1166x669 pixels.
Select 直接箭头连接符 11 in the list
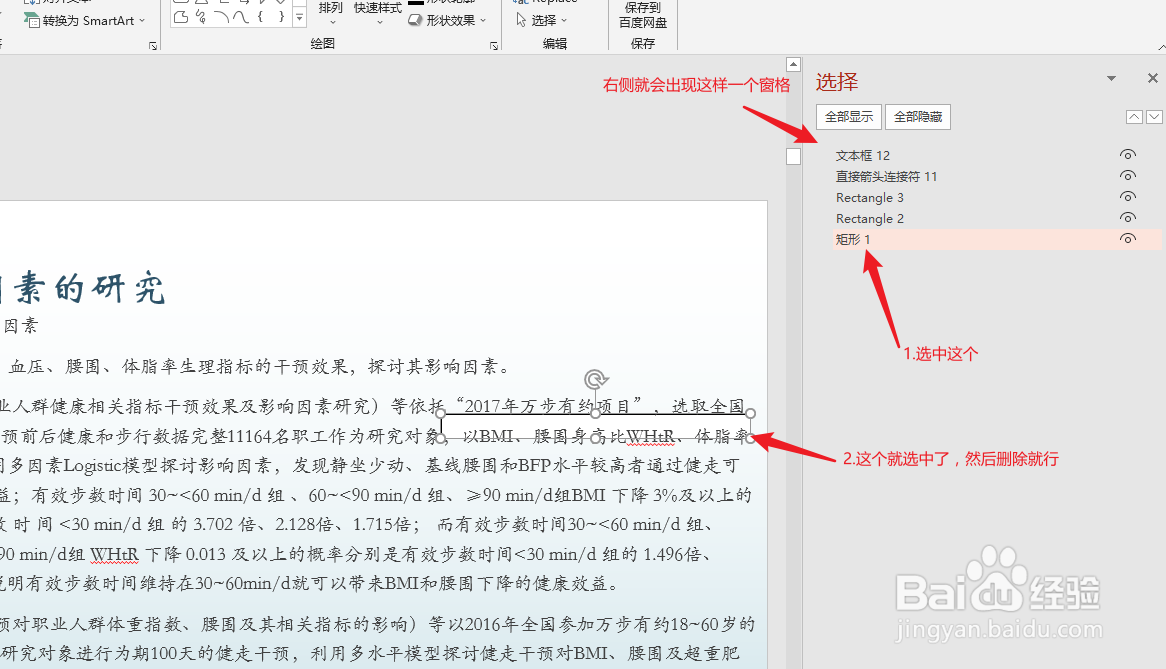886,176
